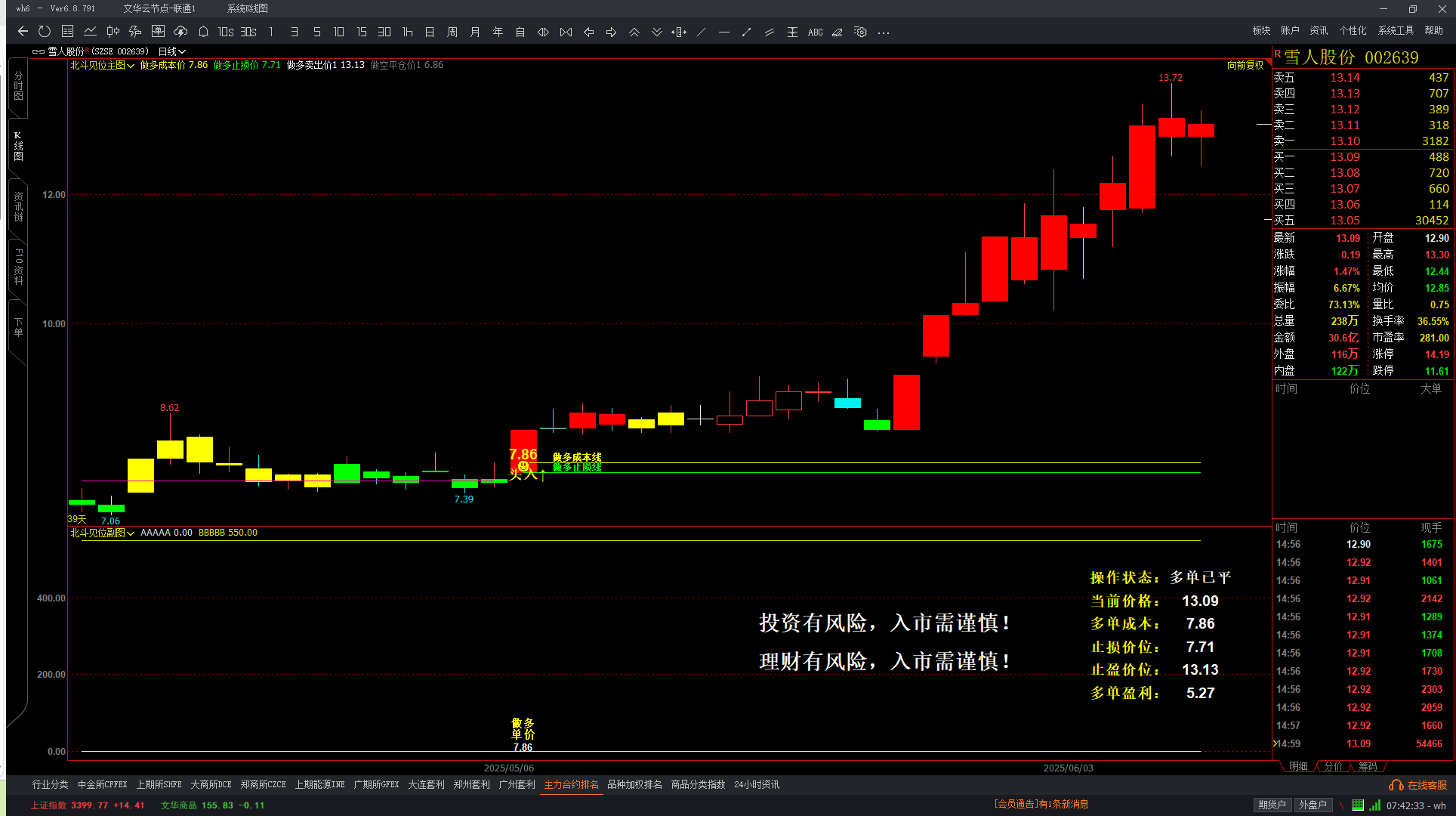Open the 账户 menu

point(1290,31)
